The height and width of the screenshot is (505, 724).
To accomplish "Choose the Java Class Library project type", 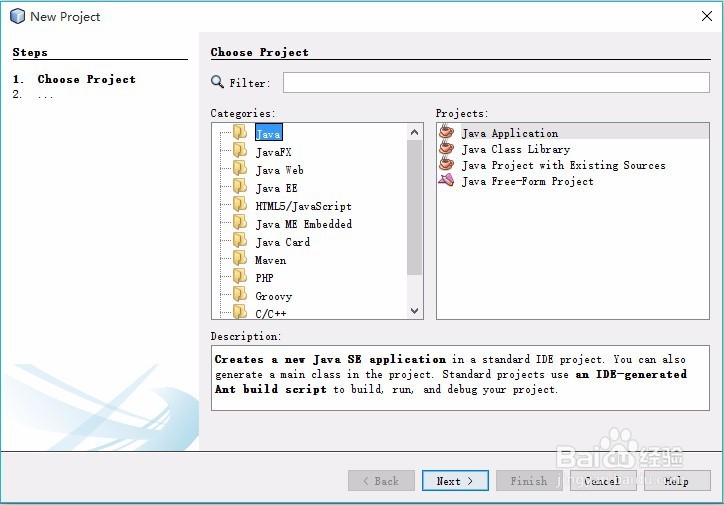I will [x=516, y=150].
